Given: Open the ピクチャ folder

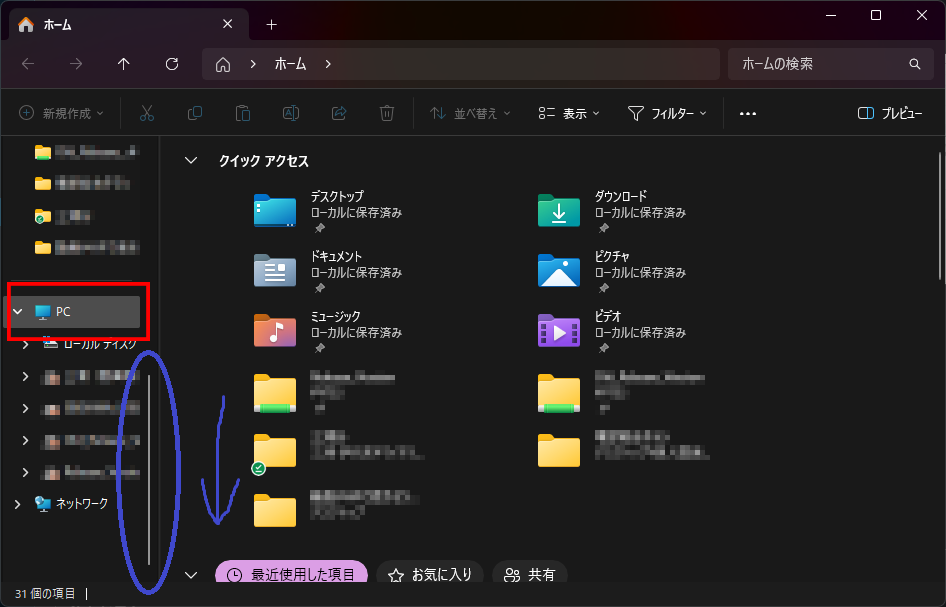Looking at the screenshot, I should click(558, 270).
